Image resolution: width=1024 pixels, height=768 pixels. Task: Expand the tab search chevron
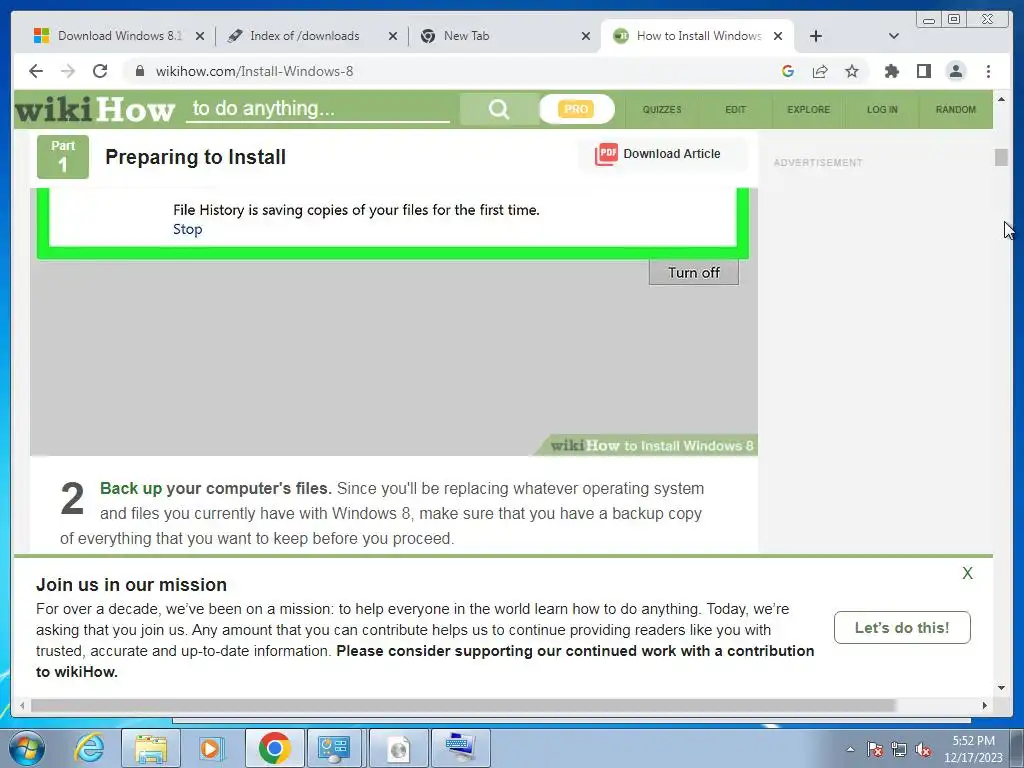click(894, 36)
